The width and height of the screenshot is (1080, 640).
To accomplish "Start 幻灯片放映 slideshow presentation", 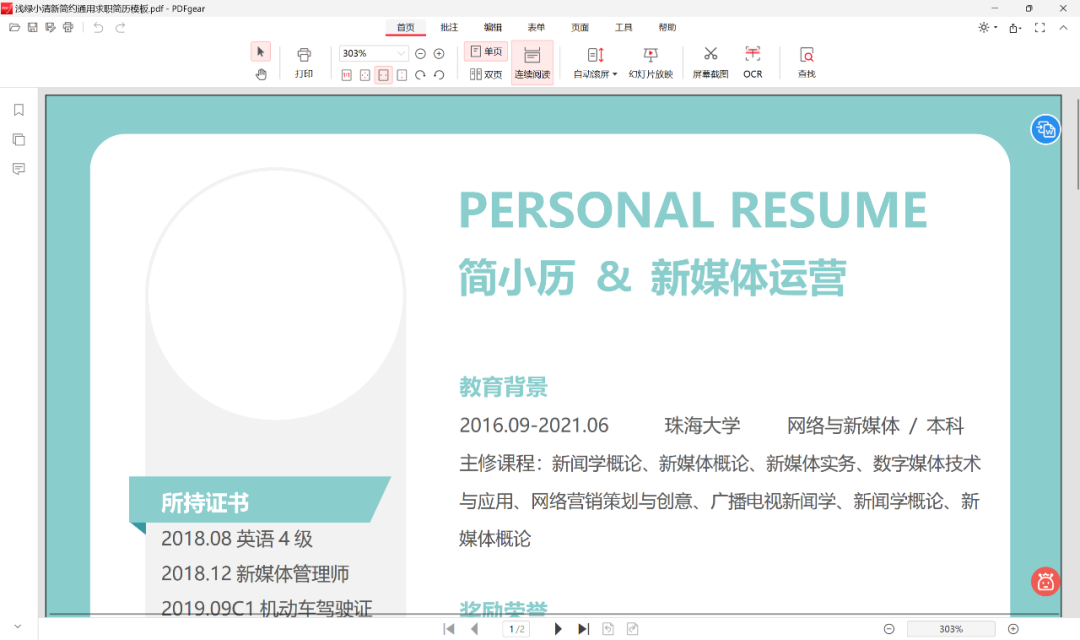I will click(650, 62).
